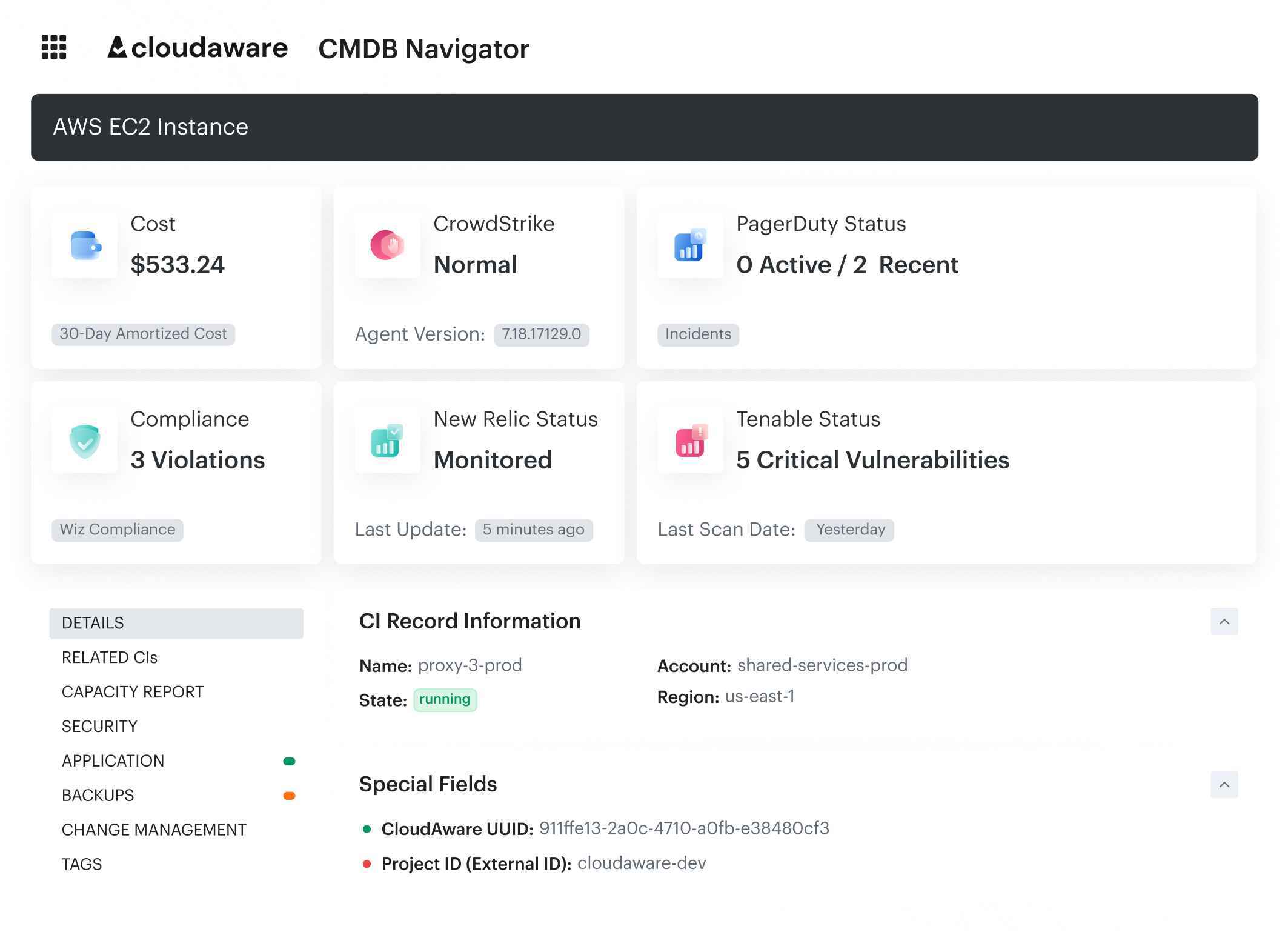Open the SECURITY tab in the sidebar
The width and height of the screenshot is (1288, 935).
tap(99, 725)
